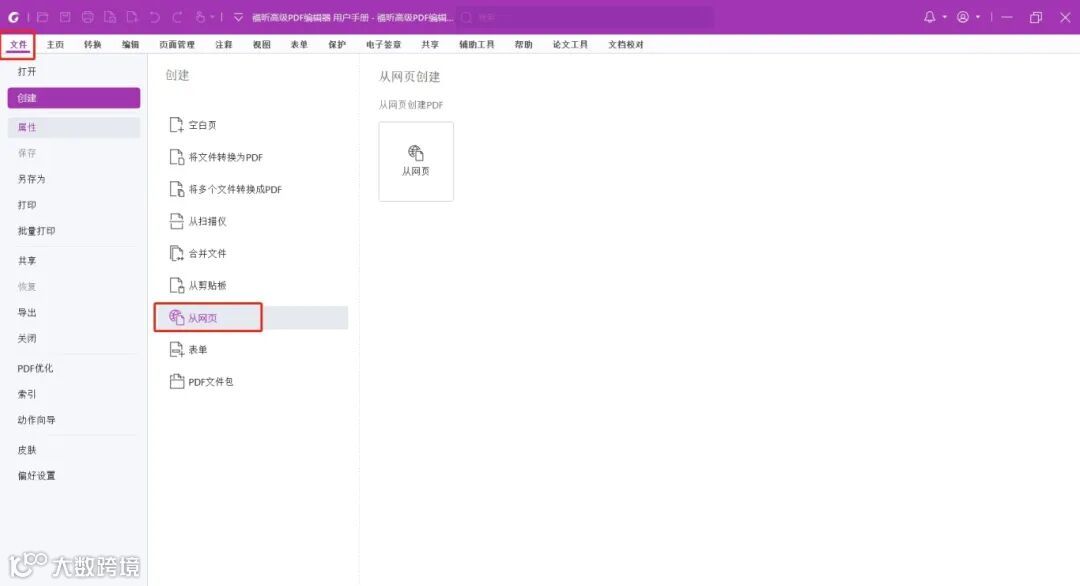
Task: Select 创建 in file sidebar
Action: point(74,98)
